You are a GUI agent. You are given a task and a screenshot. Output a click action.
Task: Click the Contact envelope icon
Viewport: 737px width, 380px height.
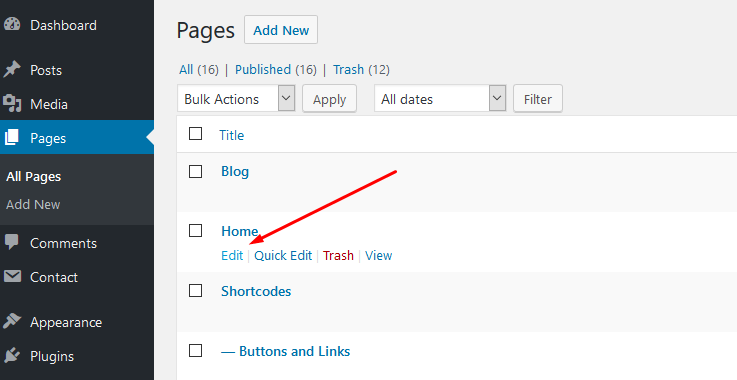(12, 277)
